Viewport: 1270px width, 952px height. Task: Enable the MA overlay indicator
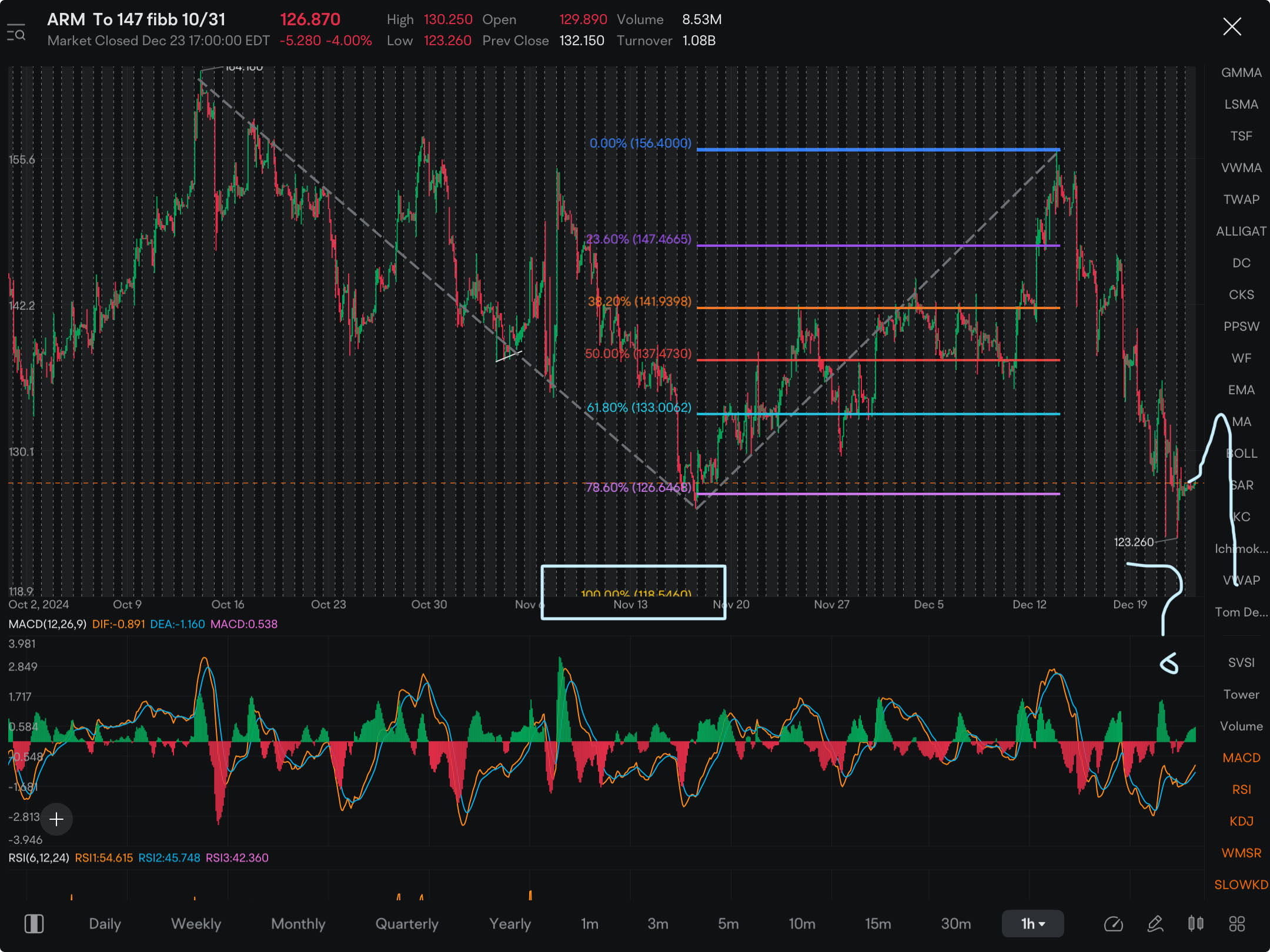point(1241,421)
